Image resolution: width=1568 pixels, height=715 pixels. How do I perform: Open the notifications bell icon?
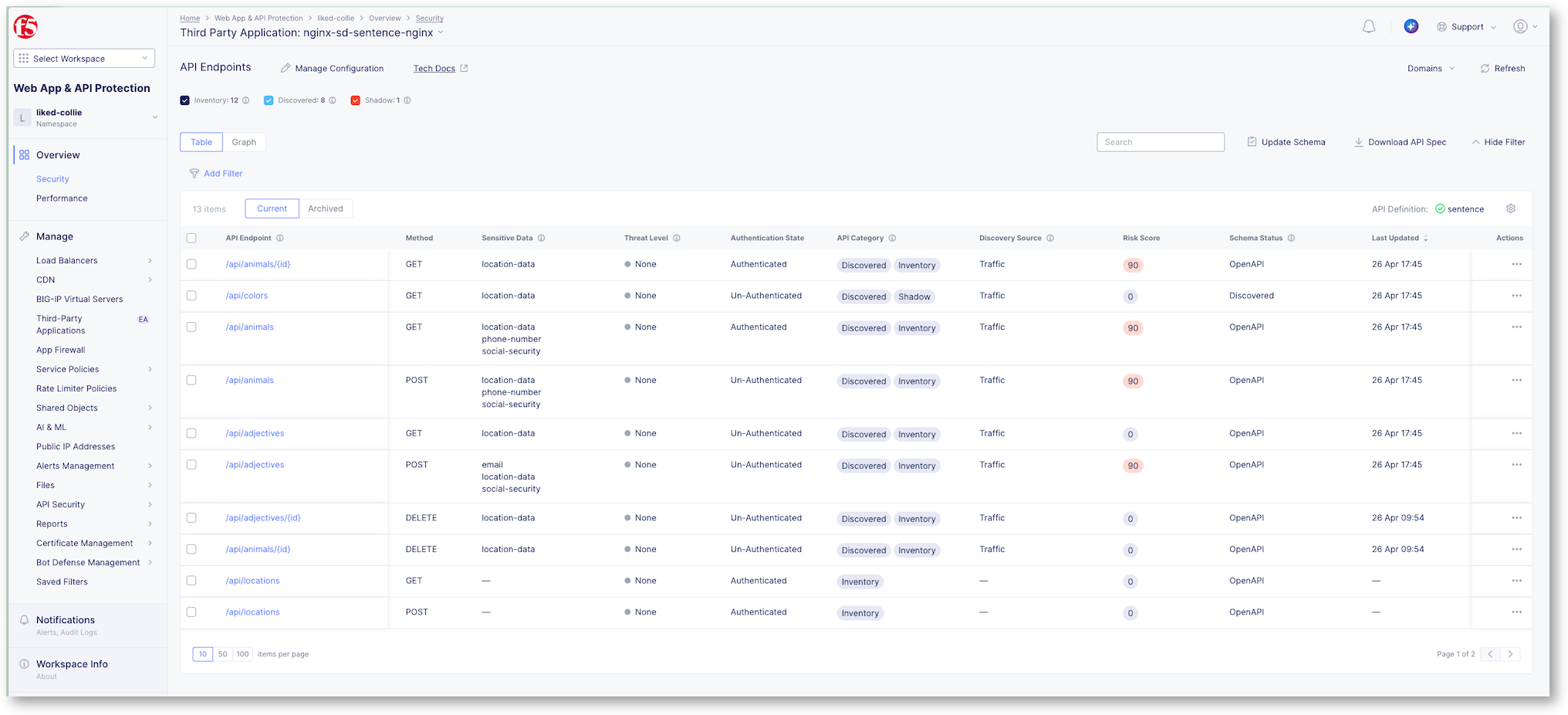point(1369,27)
